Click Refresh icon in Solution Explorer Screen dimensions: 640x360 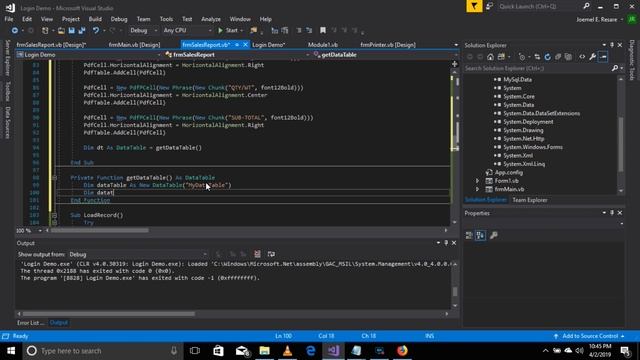547,57
